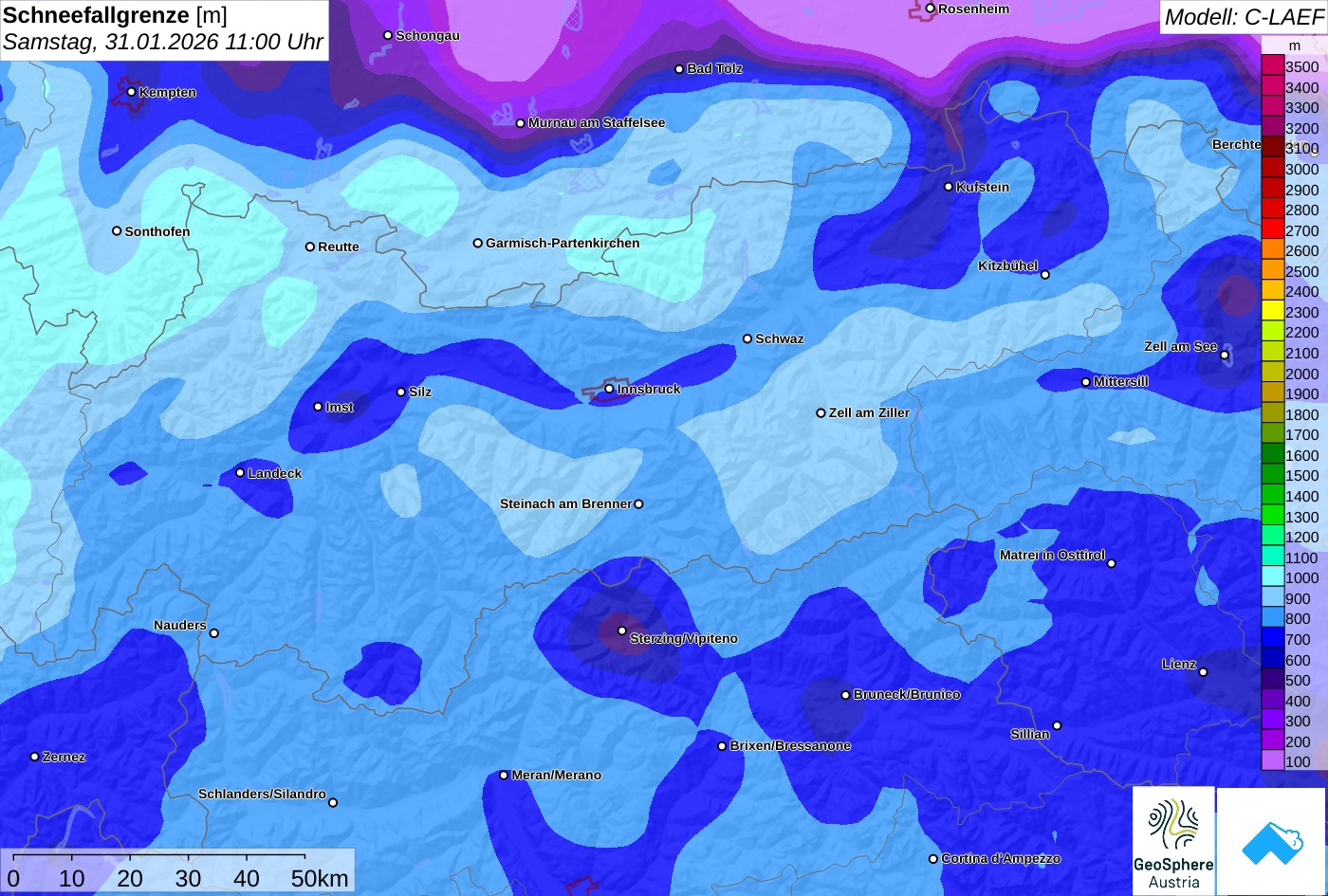Click the Nauders marker dot
1328x896 pixels.
pos(214,633)
